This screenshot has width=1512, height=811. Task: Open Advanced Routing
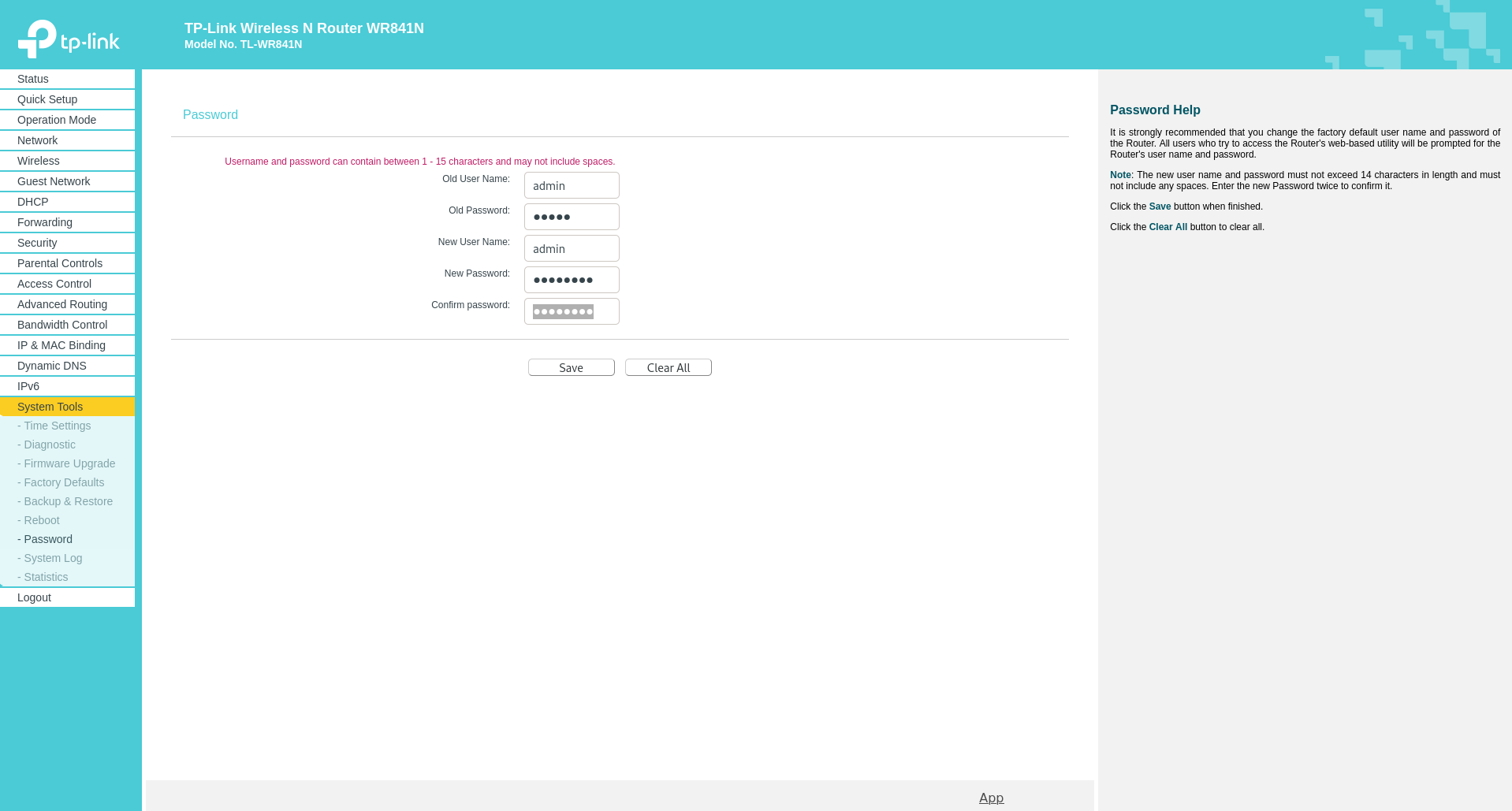click(67, 304)
